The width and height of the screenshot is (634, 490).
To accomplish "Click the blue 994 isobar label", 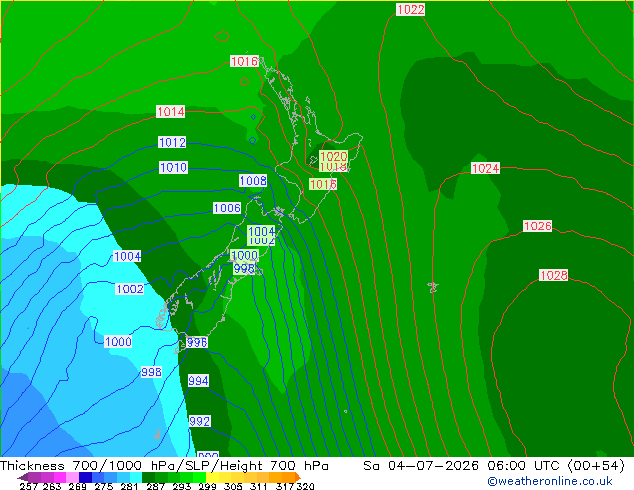I will 198,380.
